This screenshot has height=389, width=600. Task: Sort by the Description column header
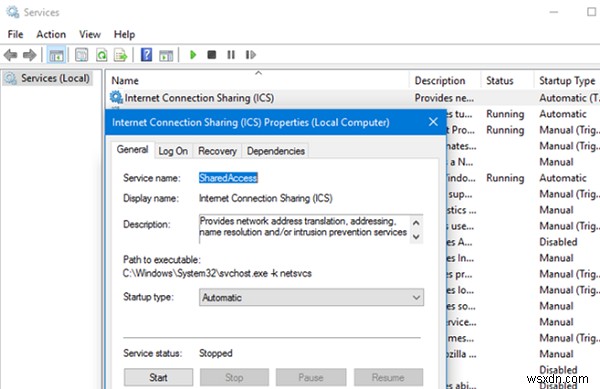click(445, 81)
